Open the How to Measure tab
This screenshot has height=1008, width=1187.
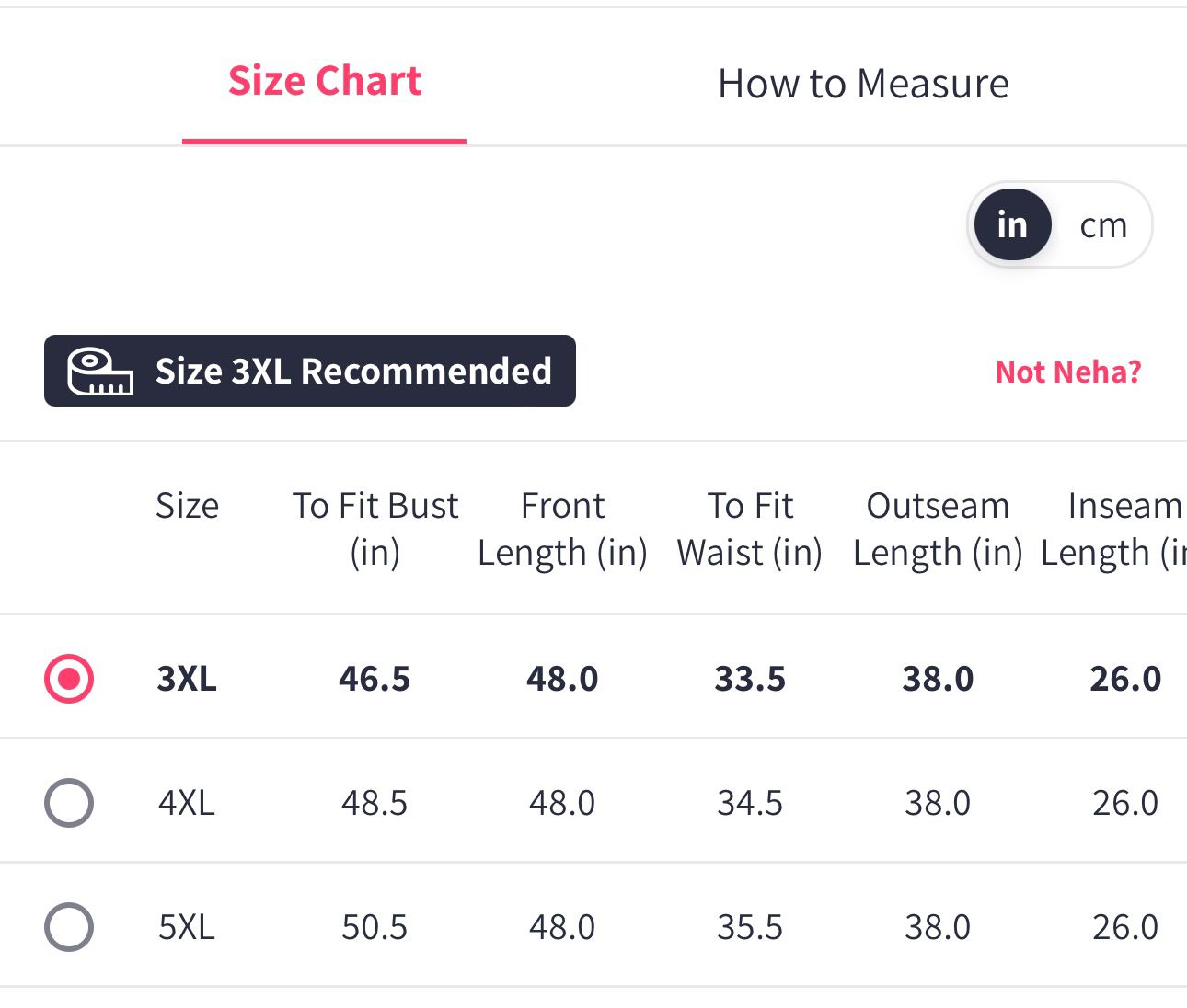pyautogui.click(x=863, y=84)
